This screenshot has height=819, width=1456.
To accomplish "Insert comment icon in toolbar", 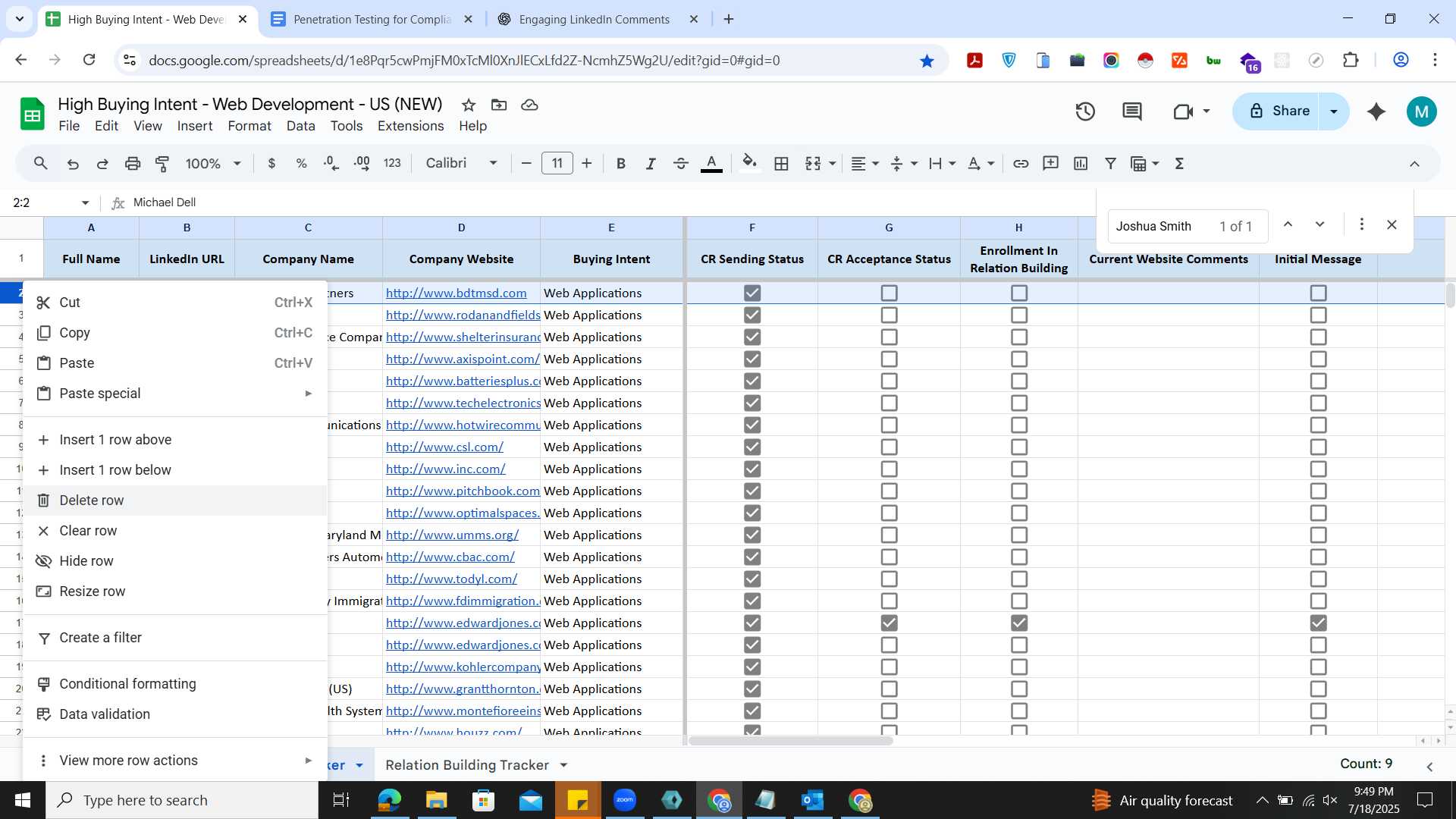I will 1050,164.
